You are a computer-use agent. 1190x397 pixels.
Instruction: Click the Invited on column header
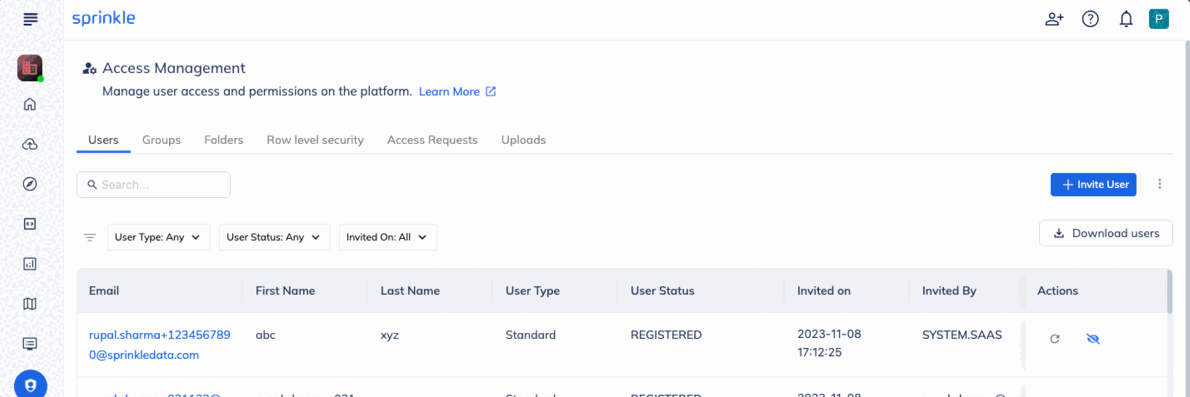[823, 291]
